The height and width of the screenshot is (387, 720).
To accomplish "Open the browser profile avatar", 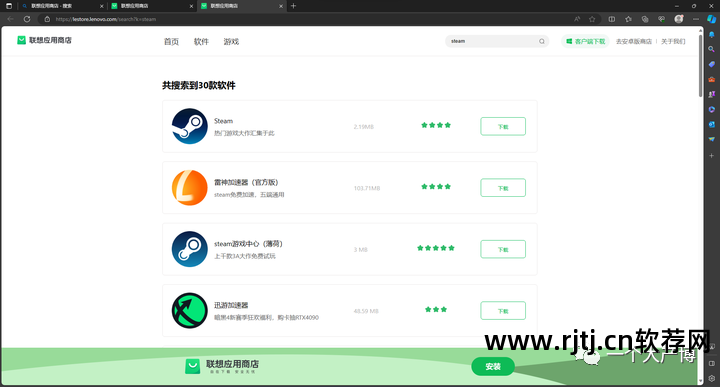I will pyautogui.click(x=679, y=19).
